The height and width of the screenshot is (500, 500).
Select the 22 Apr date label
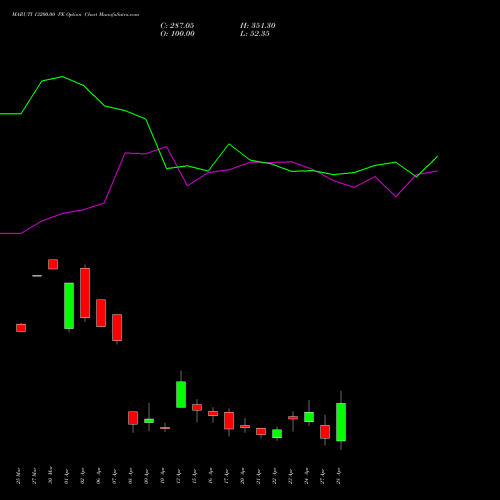[x=274, y=476]
